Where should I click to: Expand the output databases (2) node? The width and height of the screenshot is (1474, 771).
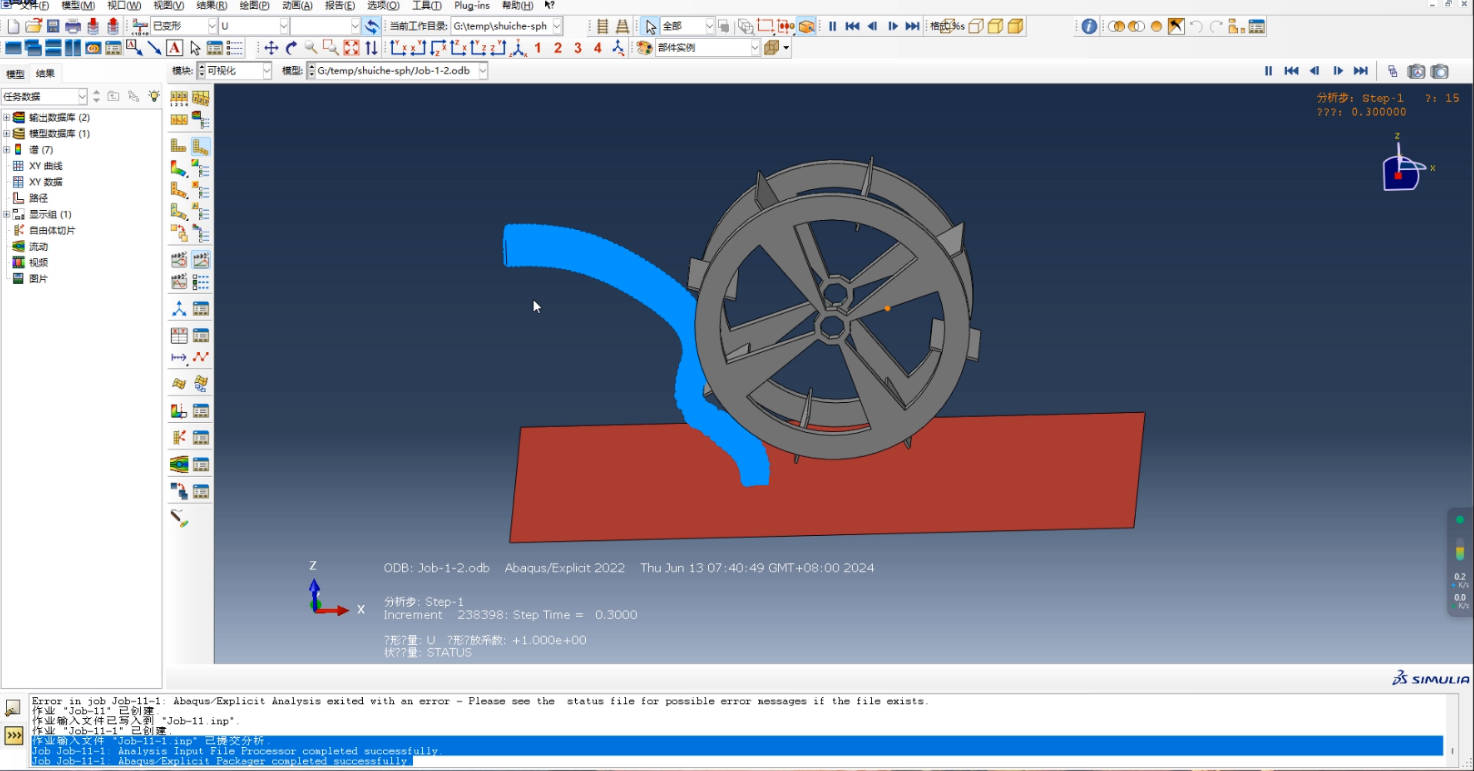click(6, 117)
